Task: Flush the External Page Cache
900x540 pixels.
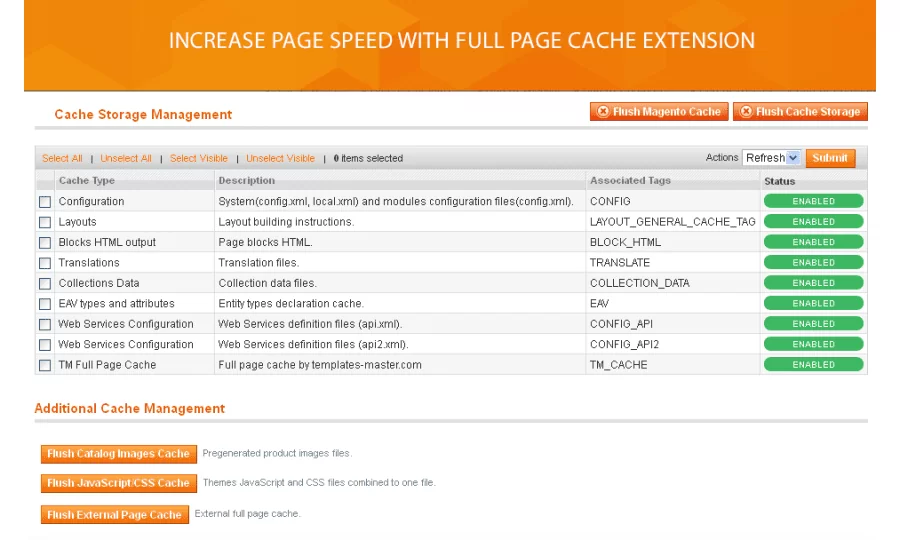Action: [x=114, y=515]
